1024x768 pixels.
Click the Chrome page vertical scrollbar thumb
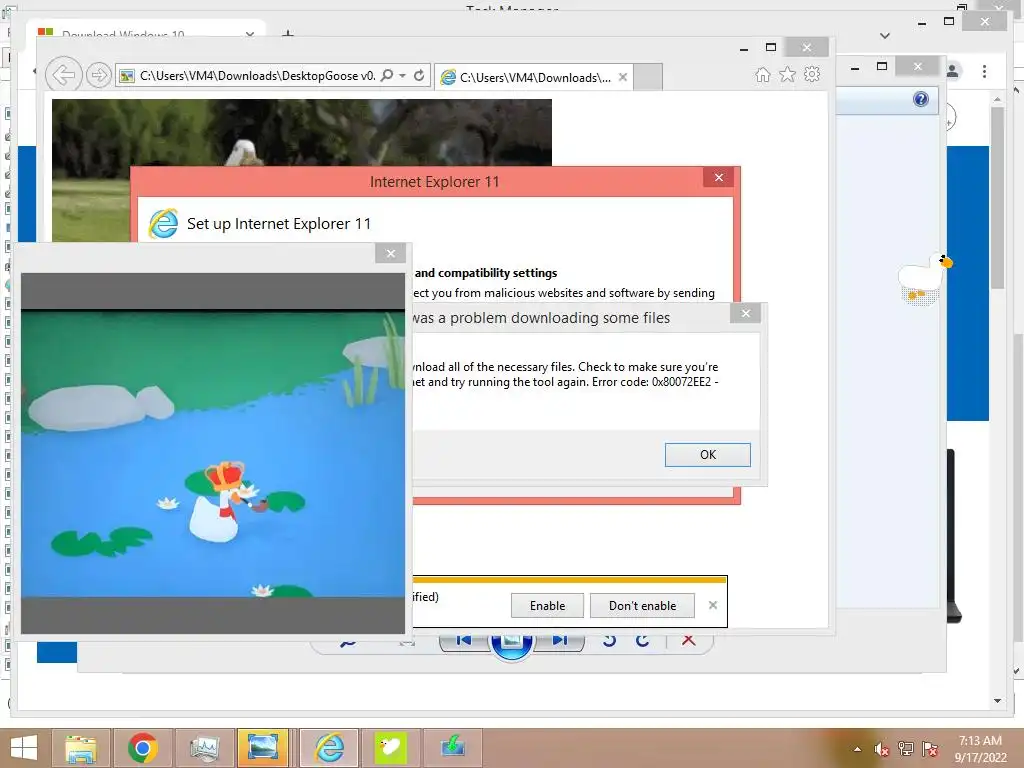coord(997,197)
